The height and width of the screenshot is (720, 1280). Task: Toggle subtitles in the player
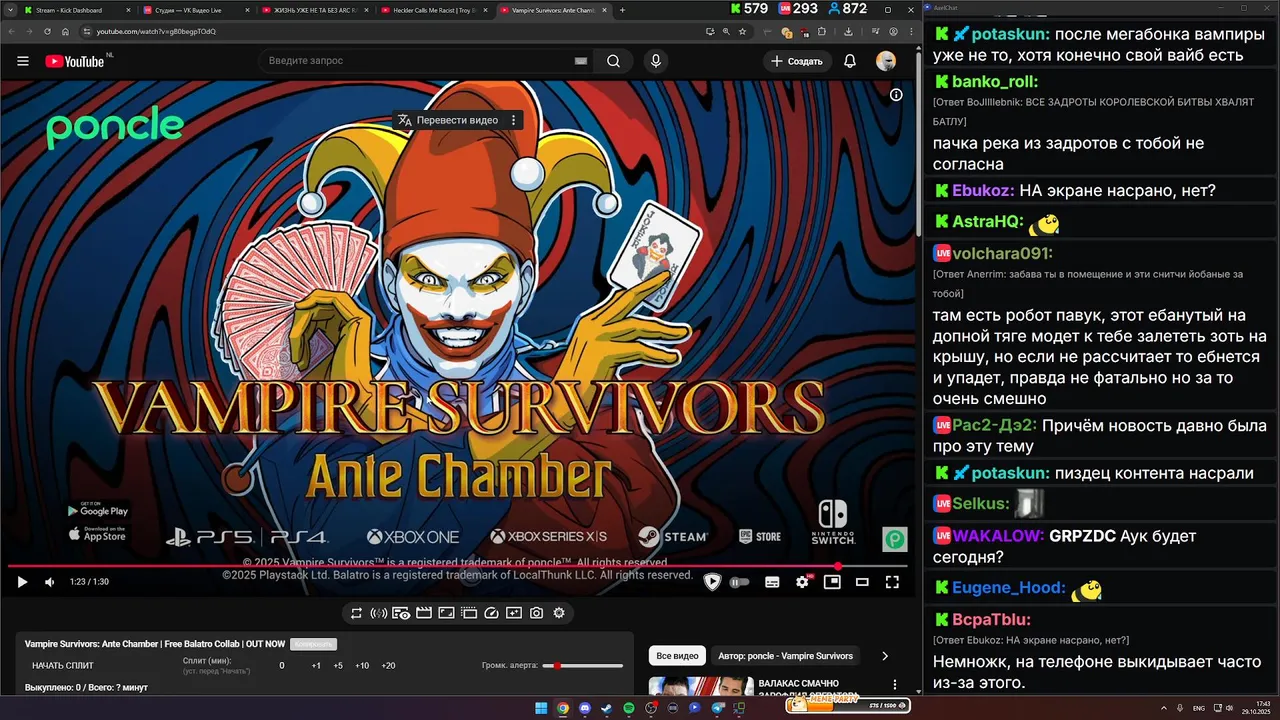click(772, 582)
